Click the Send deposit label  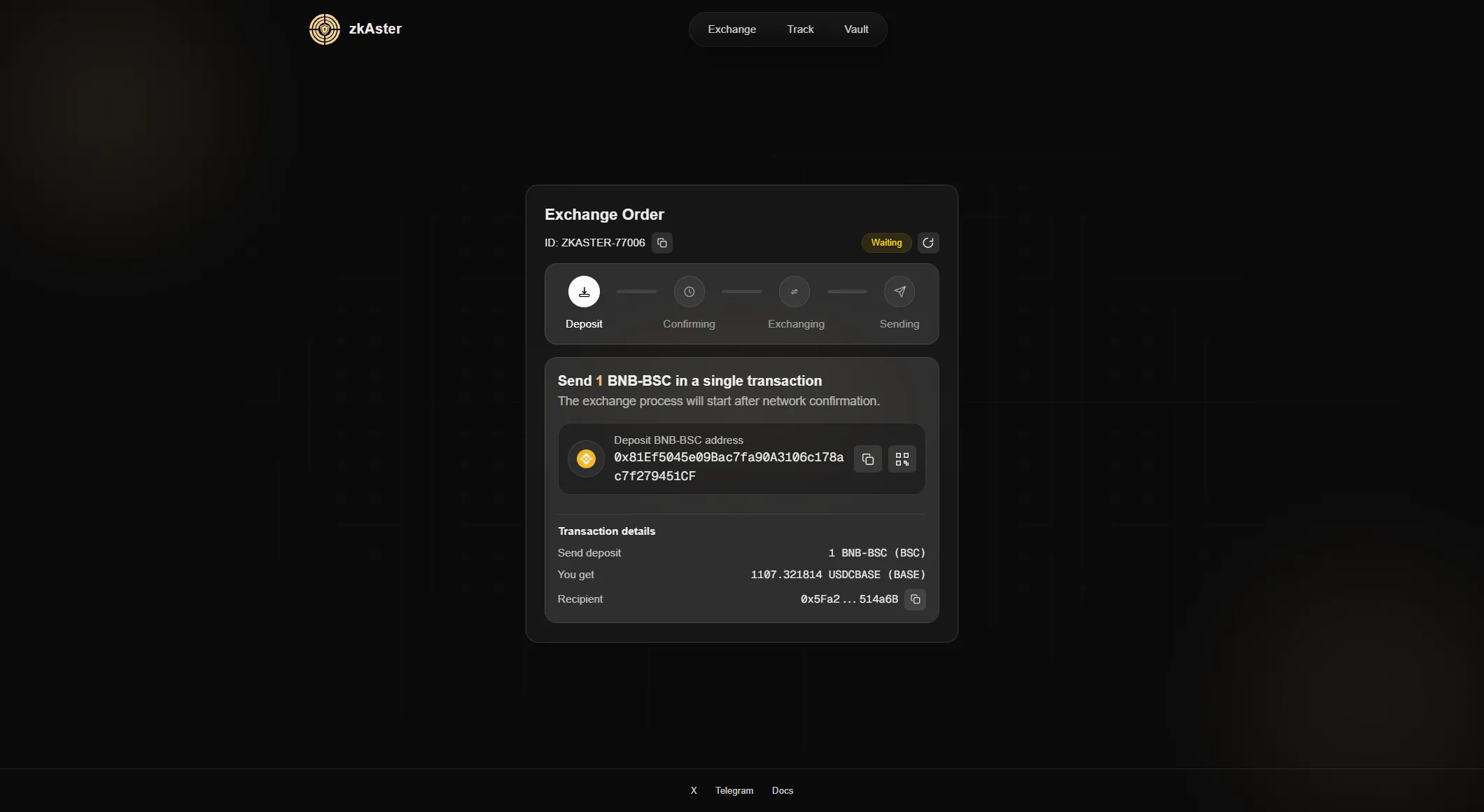pyautogui.click(x=589, y=553)
